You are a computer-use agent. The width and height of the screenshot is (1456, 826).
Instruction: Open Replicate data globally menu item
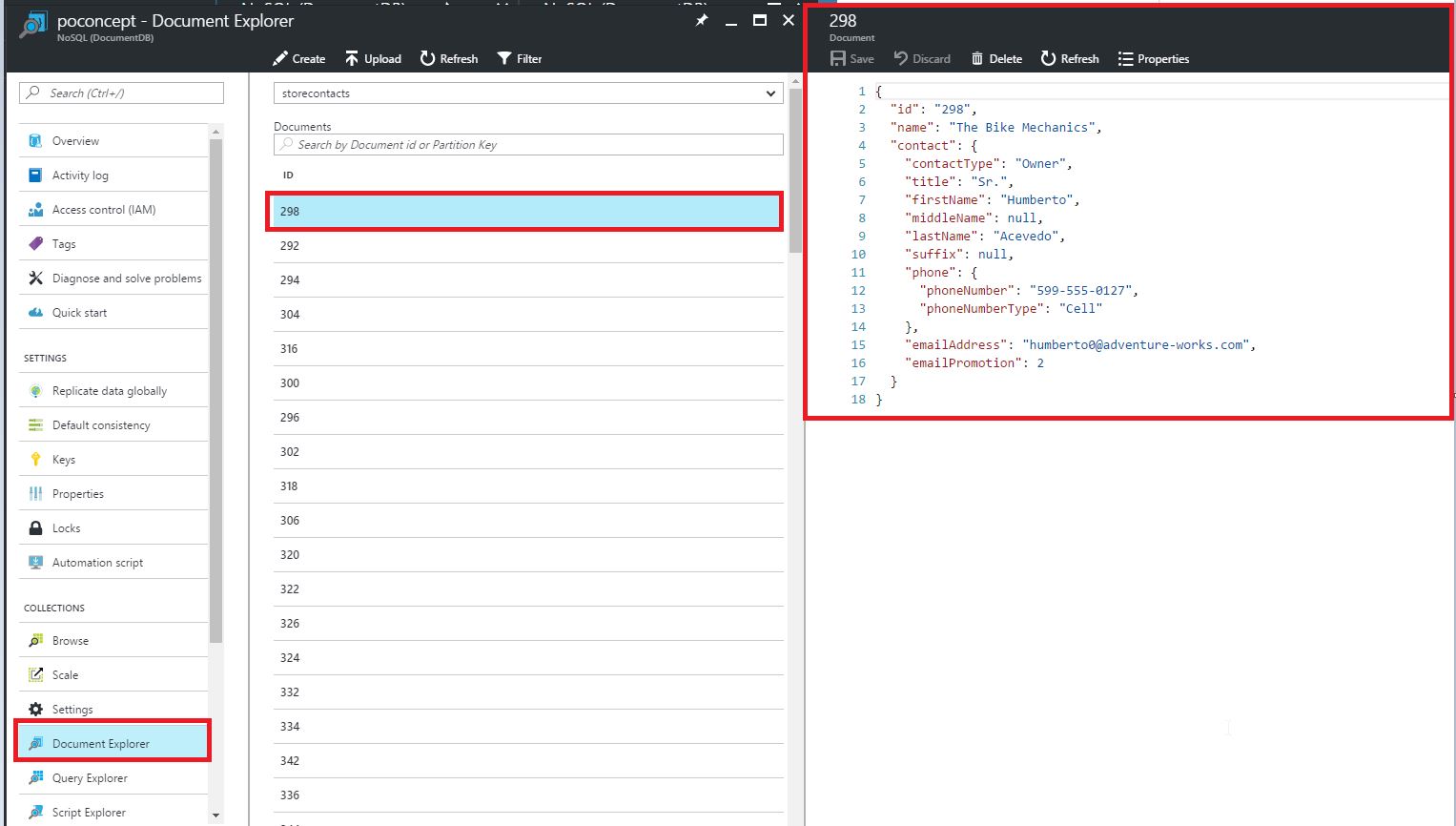(x=113, y=391)
